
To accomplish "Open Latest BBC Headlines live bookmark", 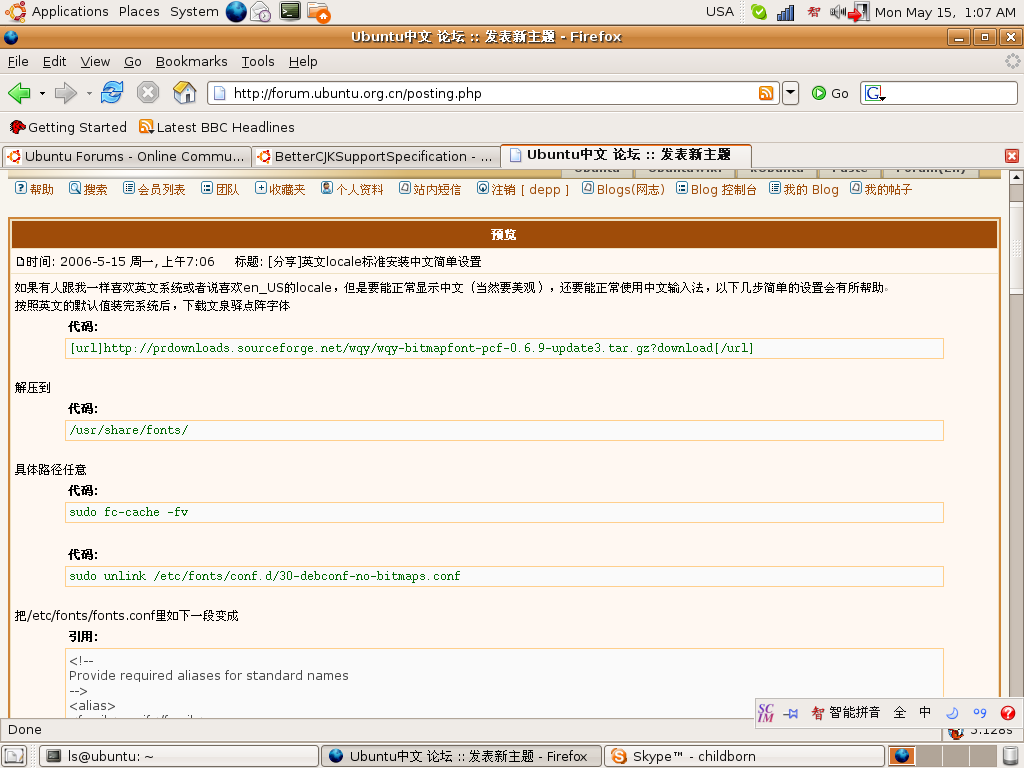I will click(217, 127).
